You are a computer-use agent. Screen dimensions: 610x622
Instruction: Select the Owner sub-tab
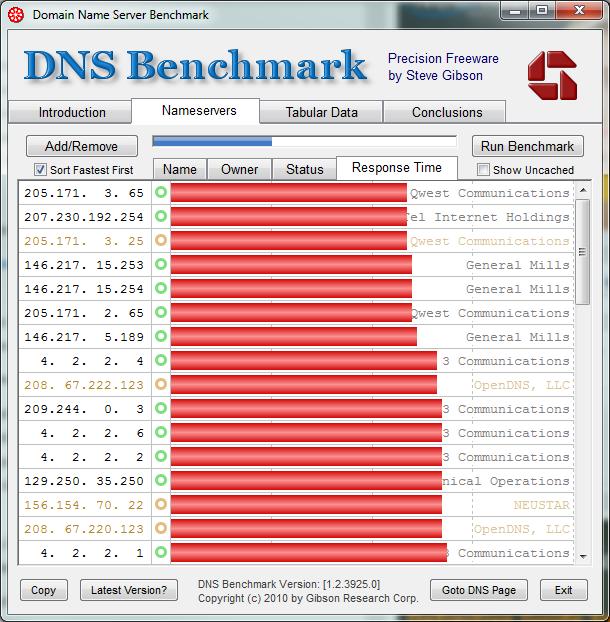(x=240, y=169)
